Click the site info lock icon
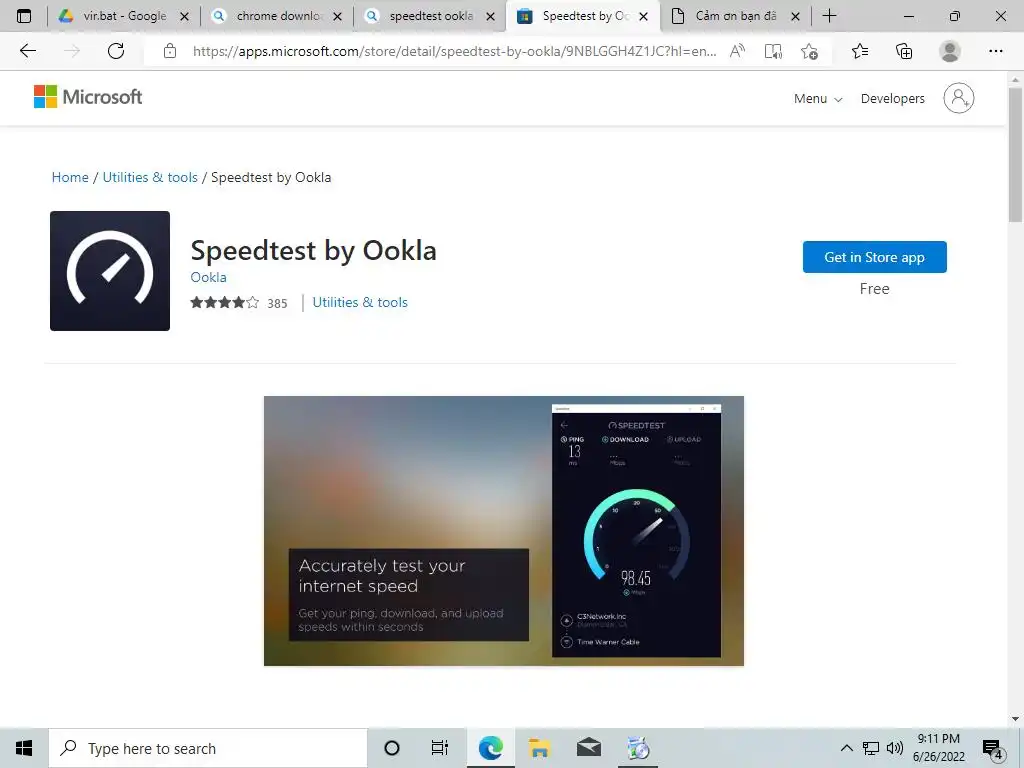 pyautogui.click(x=170, y=51)
